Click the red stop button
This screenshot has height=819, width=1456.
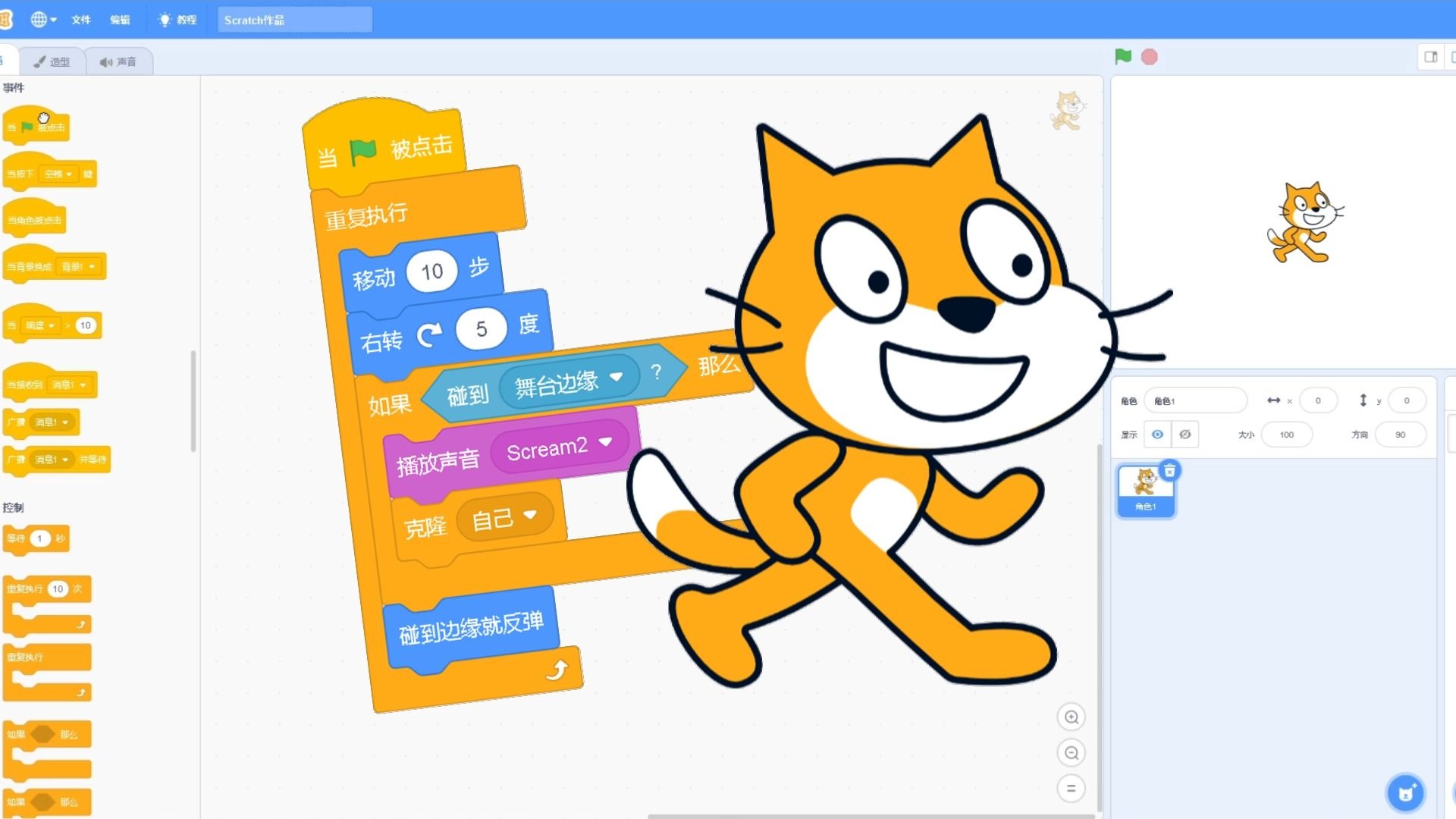coord(1149,57)
